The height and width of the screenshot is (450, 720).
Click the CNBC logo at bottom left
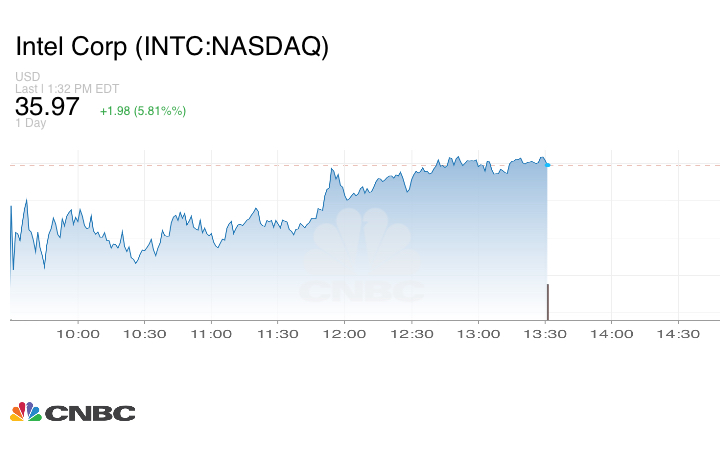tap(72, 412)
